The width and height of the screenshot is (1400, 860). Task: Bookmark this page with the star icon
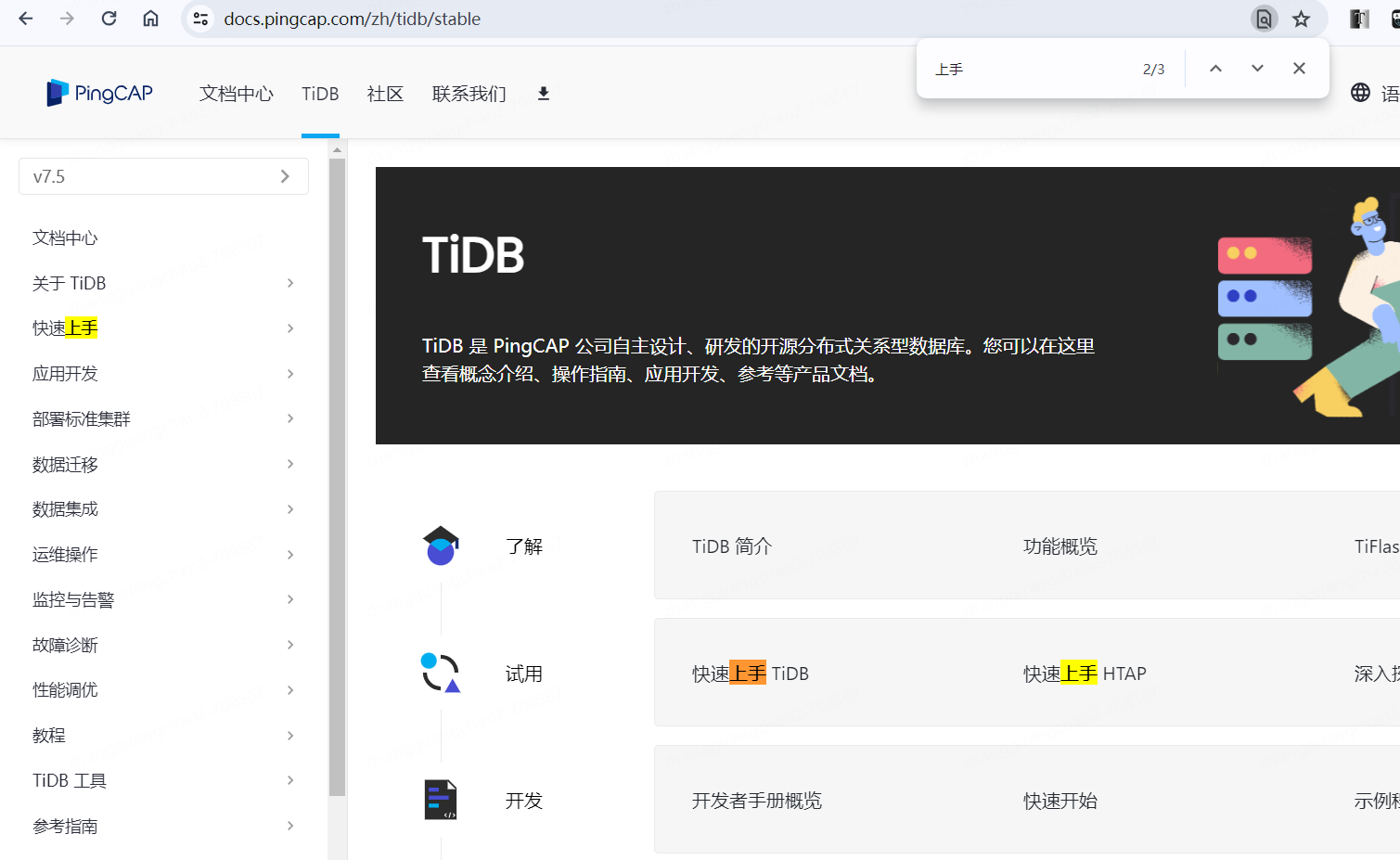[1302, 19]
